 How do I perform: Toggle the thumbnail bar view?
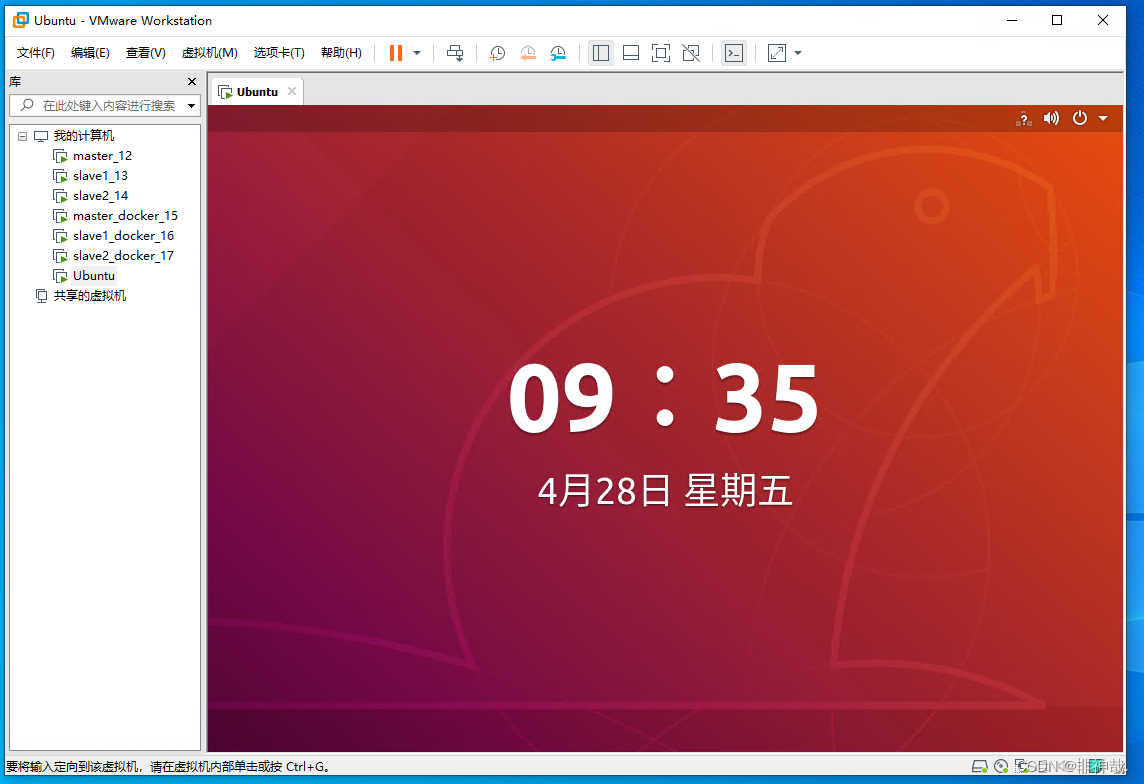[631, 53]
